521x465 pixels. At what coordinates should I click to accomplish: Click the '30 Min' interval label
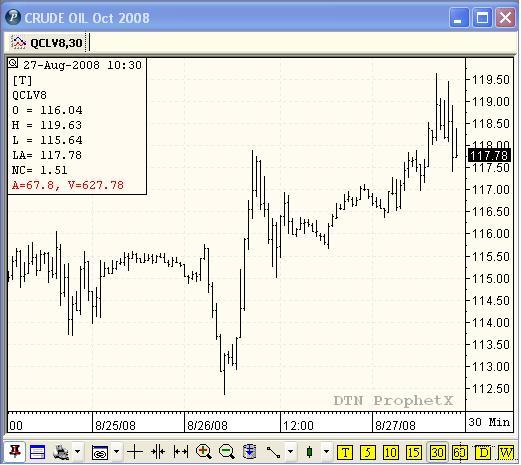[x=489, y=422]
